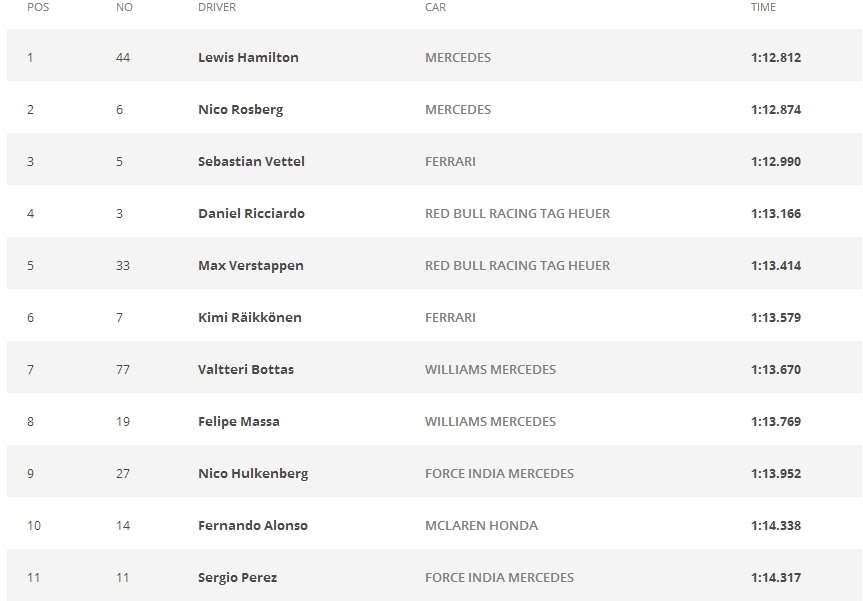This screenshot has height=601, width=863.
Task: Open Sebastian Vettel driver entry
Action: pyautogui.click(x=251, y=161)
